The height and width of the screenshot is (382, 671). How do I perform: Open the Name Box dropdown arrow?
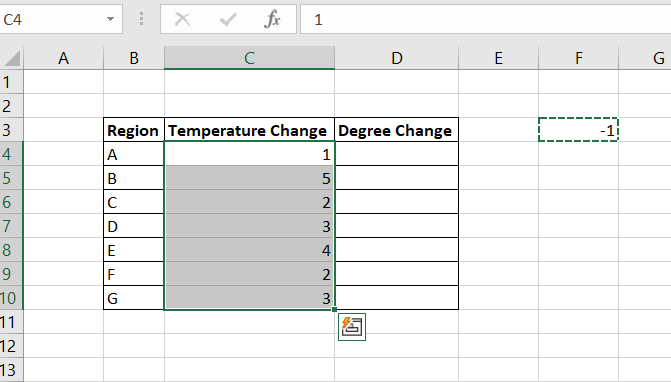pos(110,19)
